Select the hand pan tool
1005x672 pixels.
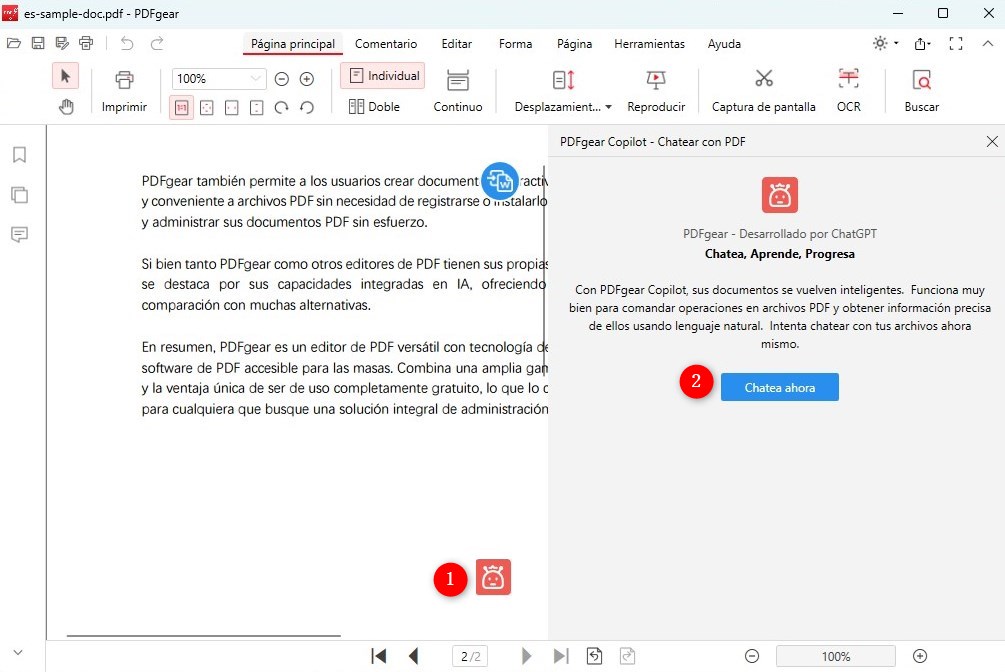coord(66,107)
